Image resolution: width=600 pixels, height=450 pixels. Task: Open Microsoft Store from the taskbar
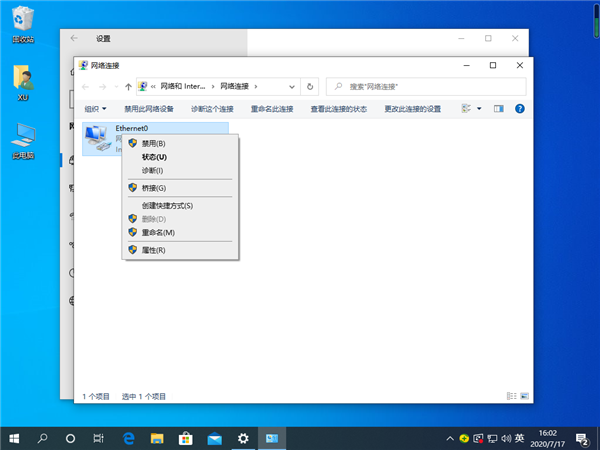185,438
